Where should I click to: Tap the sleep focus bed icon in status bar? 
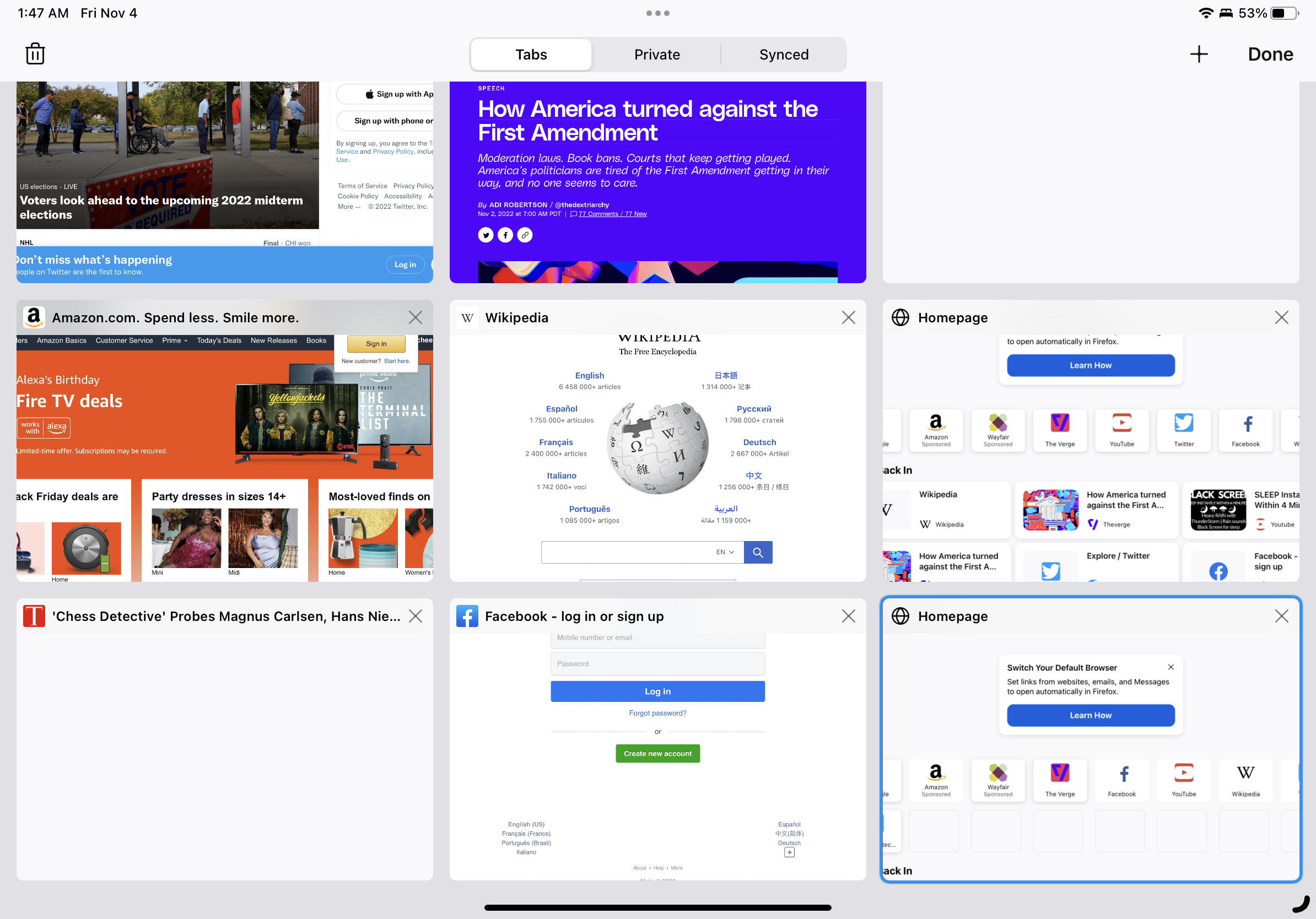coord(1226,13)
